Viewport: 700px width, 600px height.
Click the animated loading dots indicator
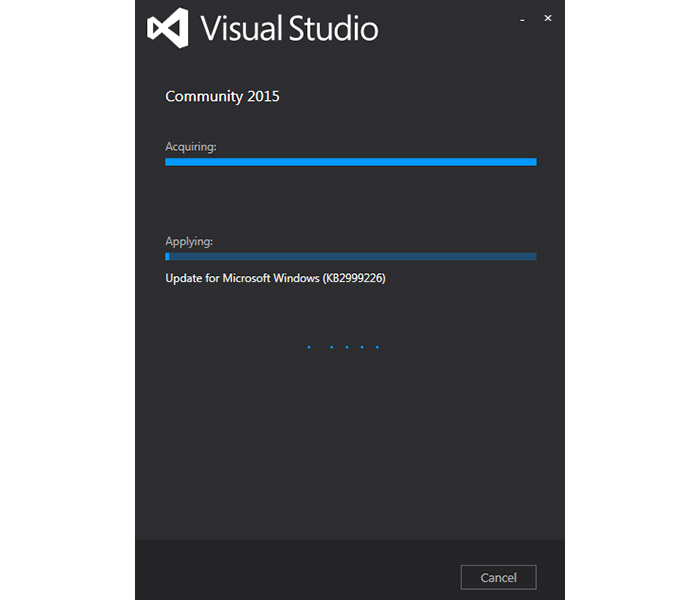point(343,347)
